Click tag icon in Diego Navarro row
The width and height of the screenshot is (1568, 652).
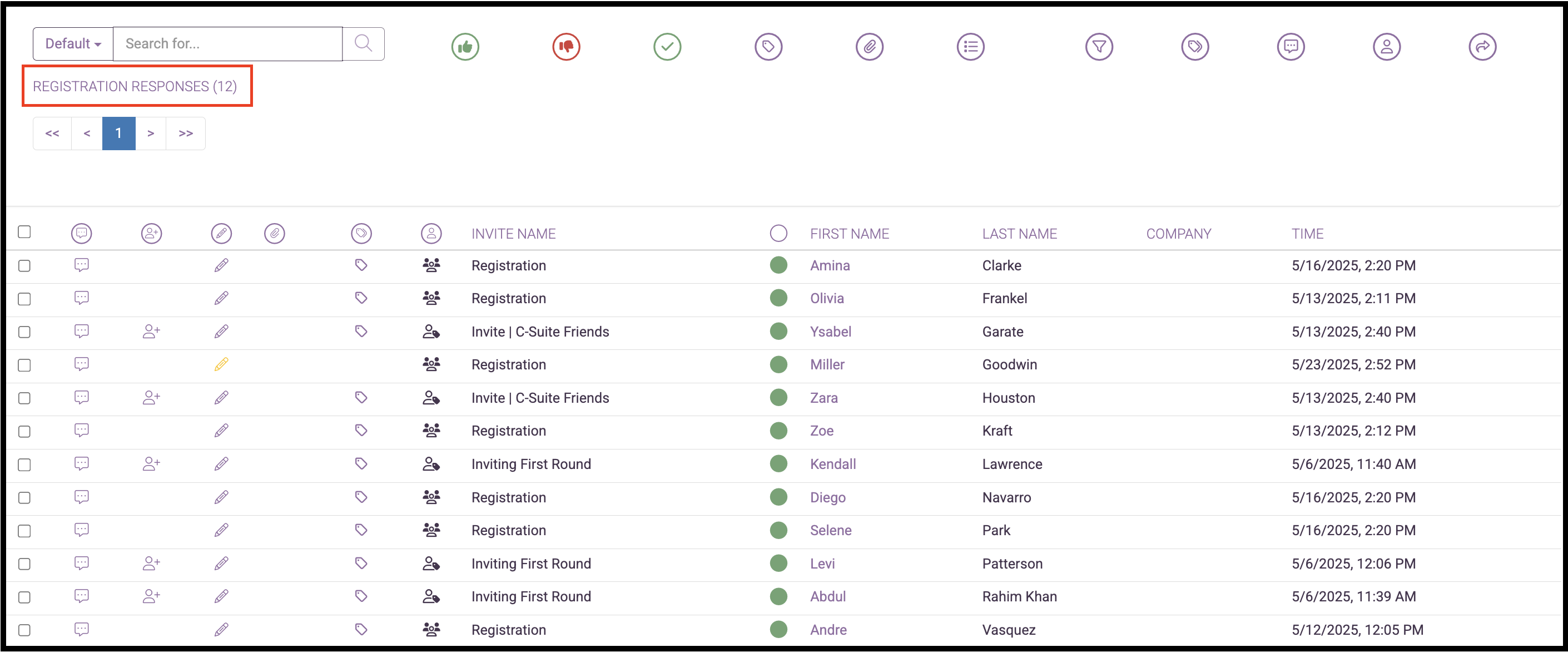[361, 497]
